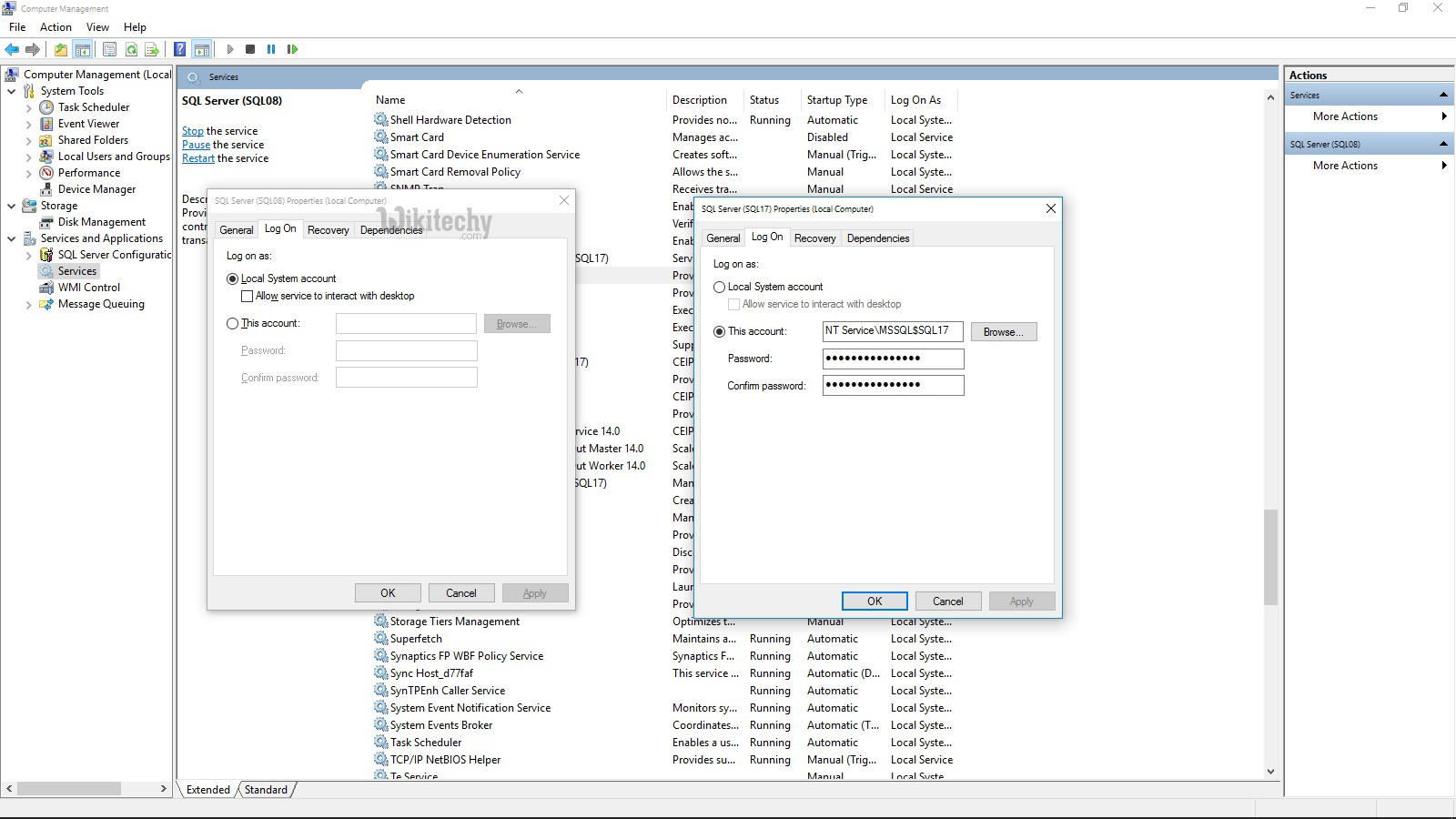
Task: Click the Restart the service link
Action: (x=197, y=158)
